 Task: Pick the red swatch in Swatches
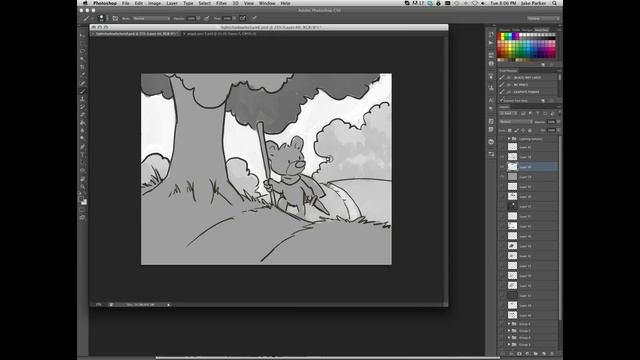coord(499,35)
